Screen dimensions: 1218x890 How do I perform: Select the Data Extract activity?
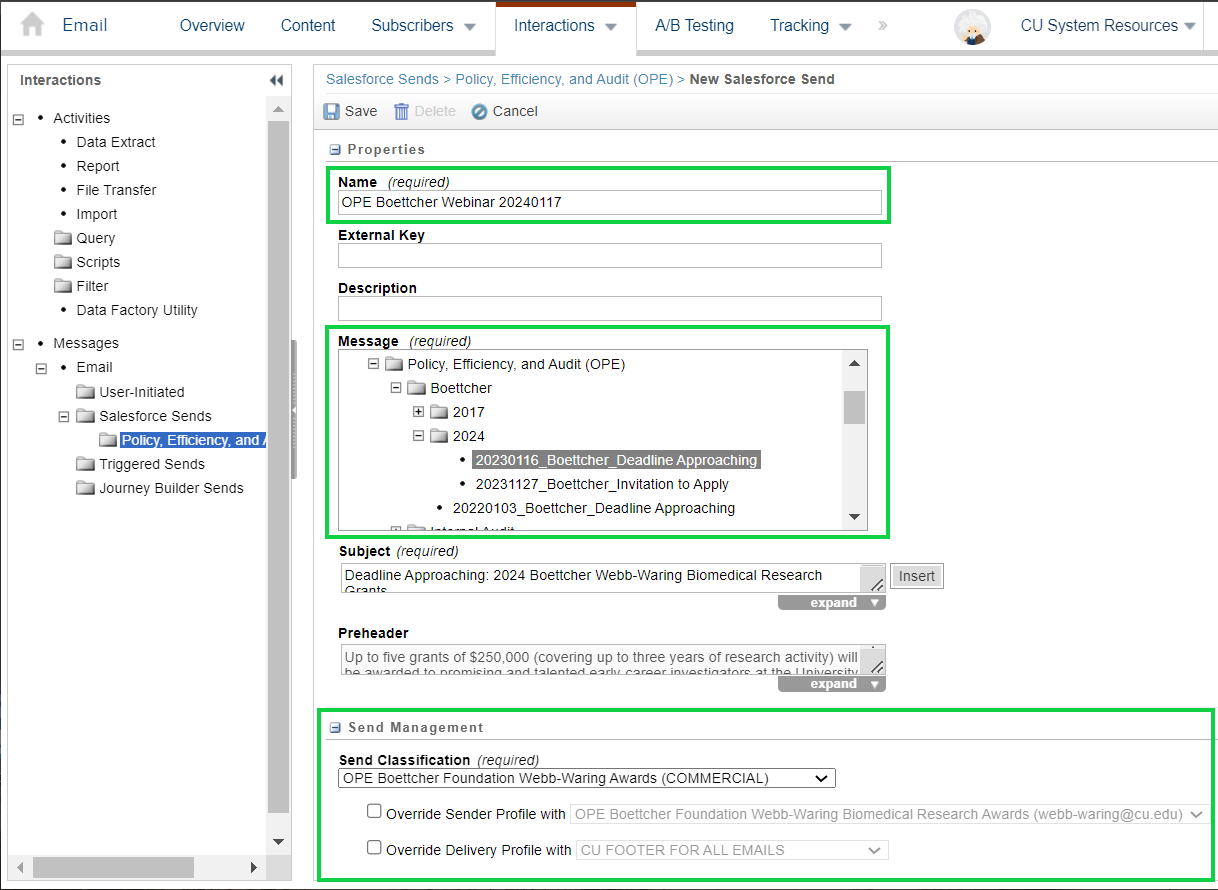point(116,142)
